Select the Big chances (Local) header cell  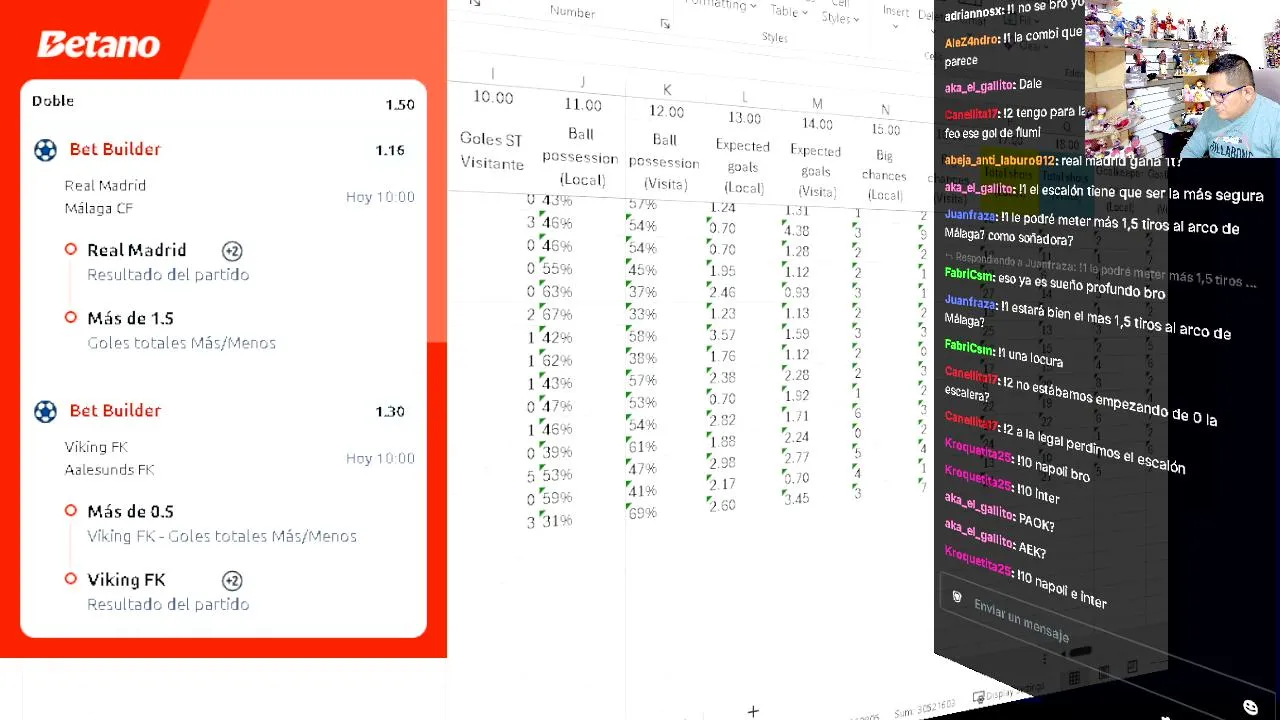click(885, 176)
